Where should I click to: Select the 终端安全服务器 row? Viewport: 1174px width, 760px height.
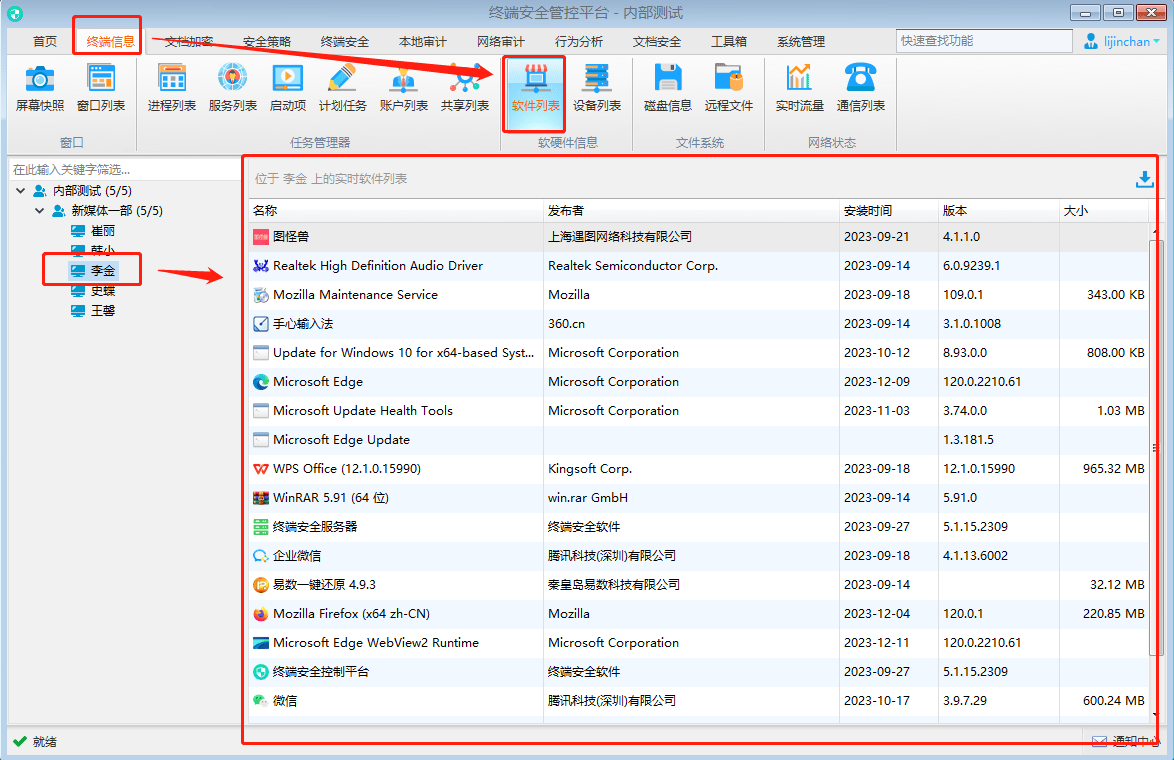[x=699, y=527]
